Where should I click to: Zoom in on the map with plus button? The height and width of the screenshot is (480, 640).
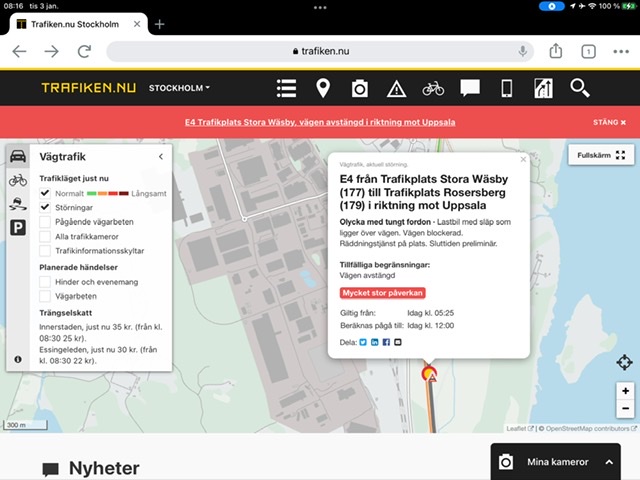tap(625, 391)
